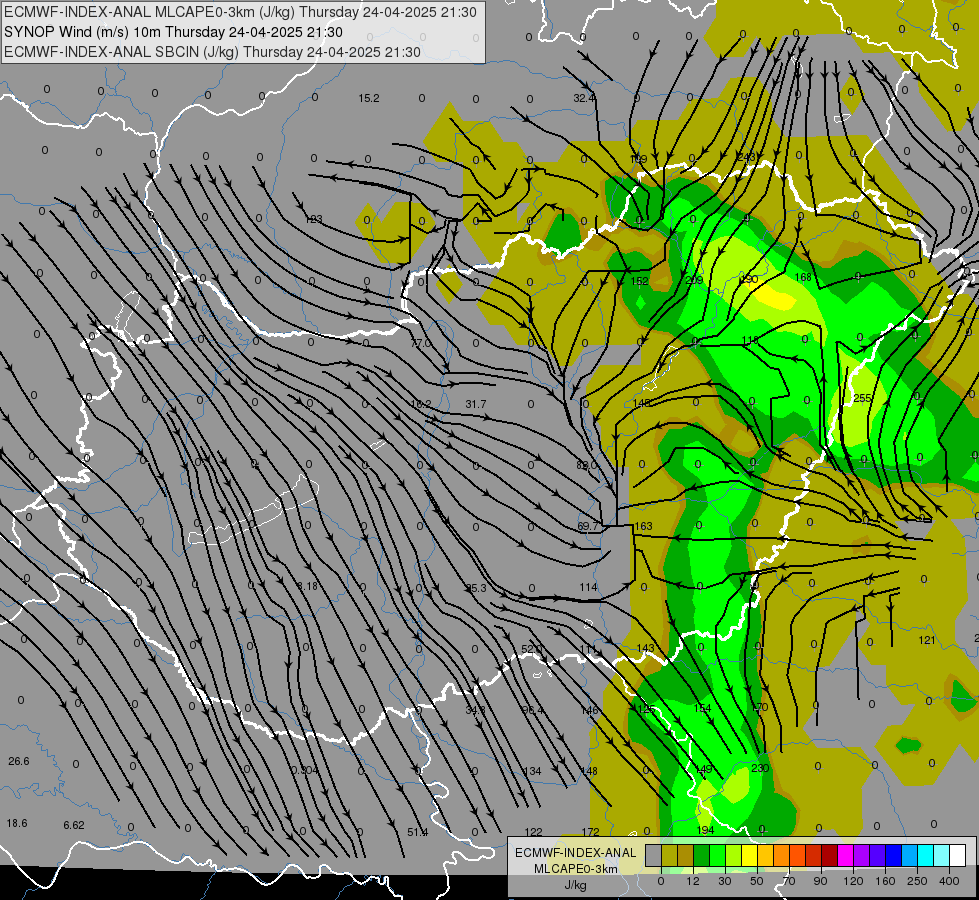Click the MLCAPE0-3km title line
The width and height of the screenshot is (979, 900).
[x=240, y=12]
